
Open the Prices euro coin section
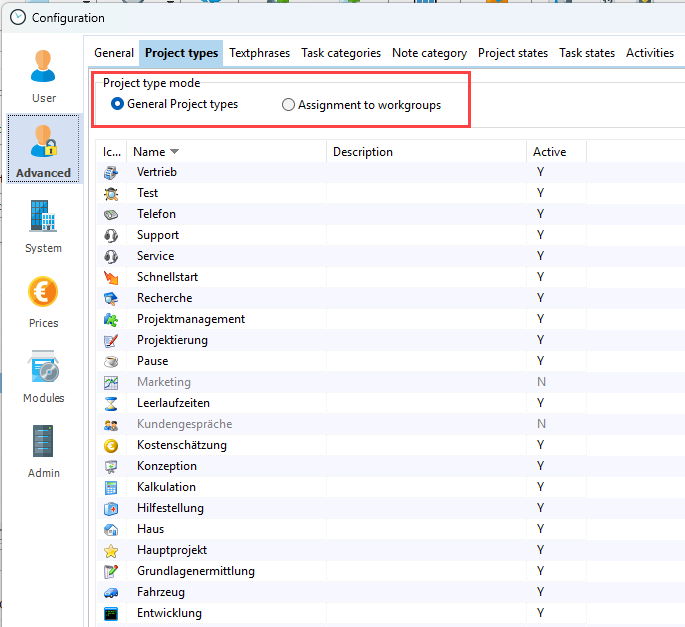point(43,300)
